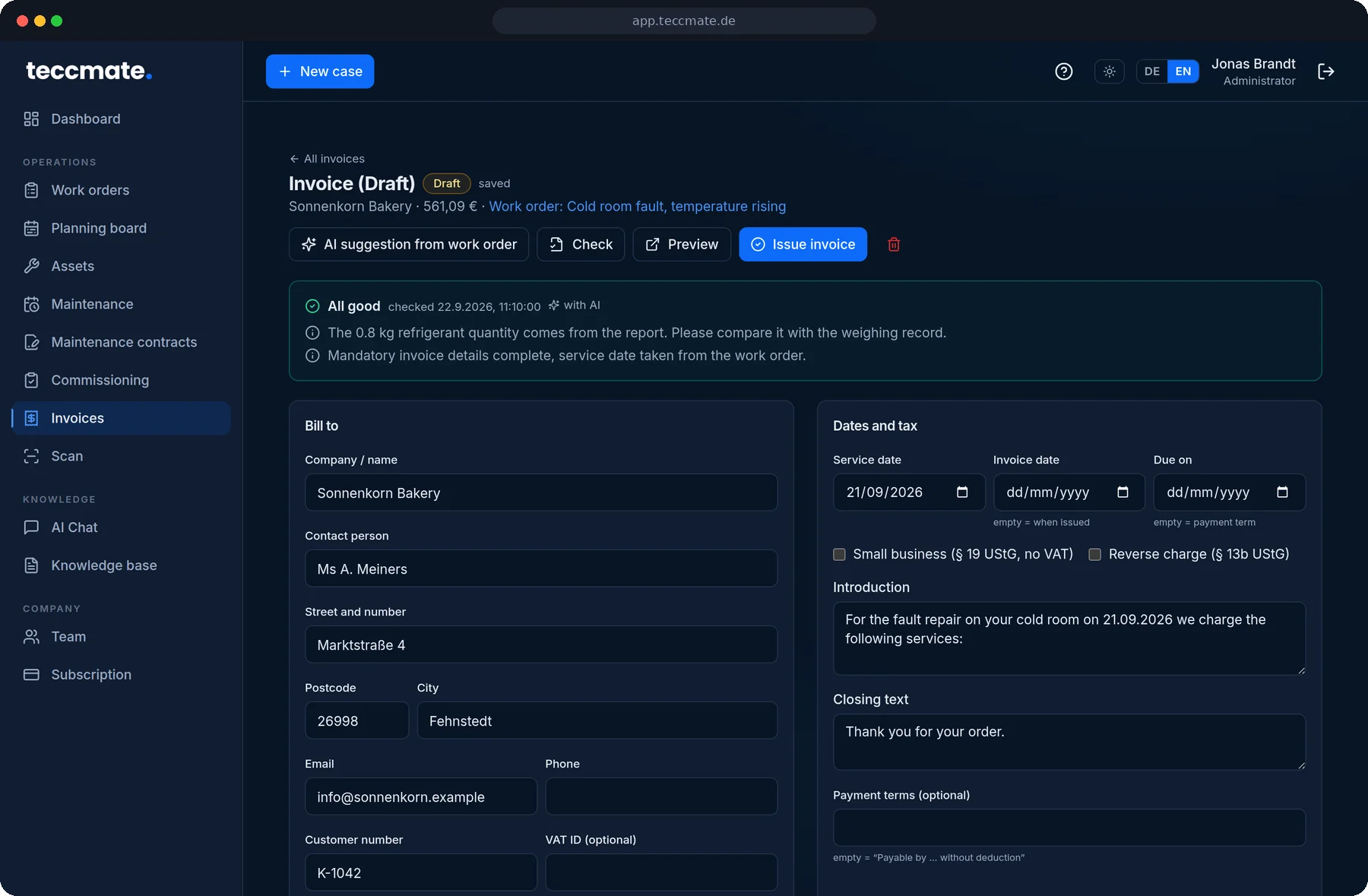Enable Small business § 19 UStG checkbox
The image size is (1368, 896).
click(x=839, y=554)
